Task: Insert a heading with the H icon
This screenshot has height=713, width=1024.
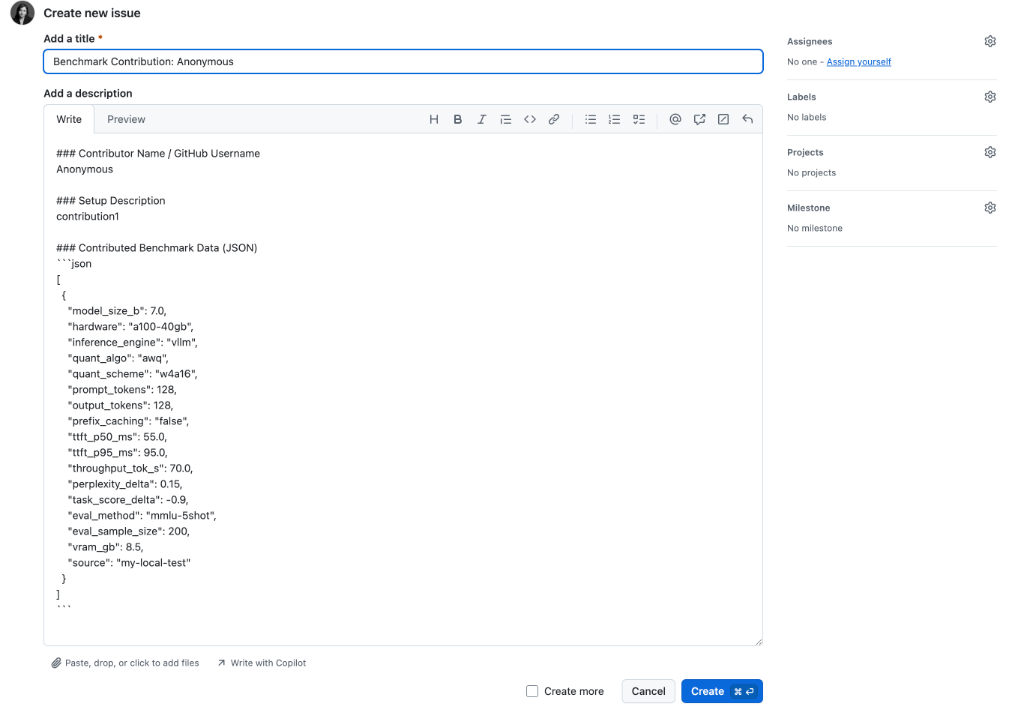Action: coord(434,119)
